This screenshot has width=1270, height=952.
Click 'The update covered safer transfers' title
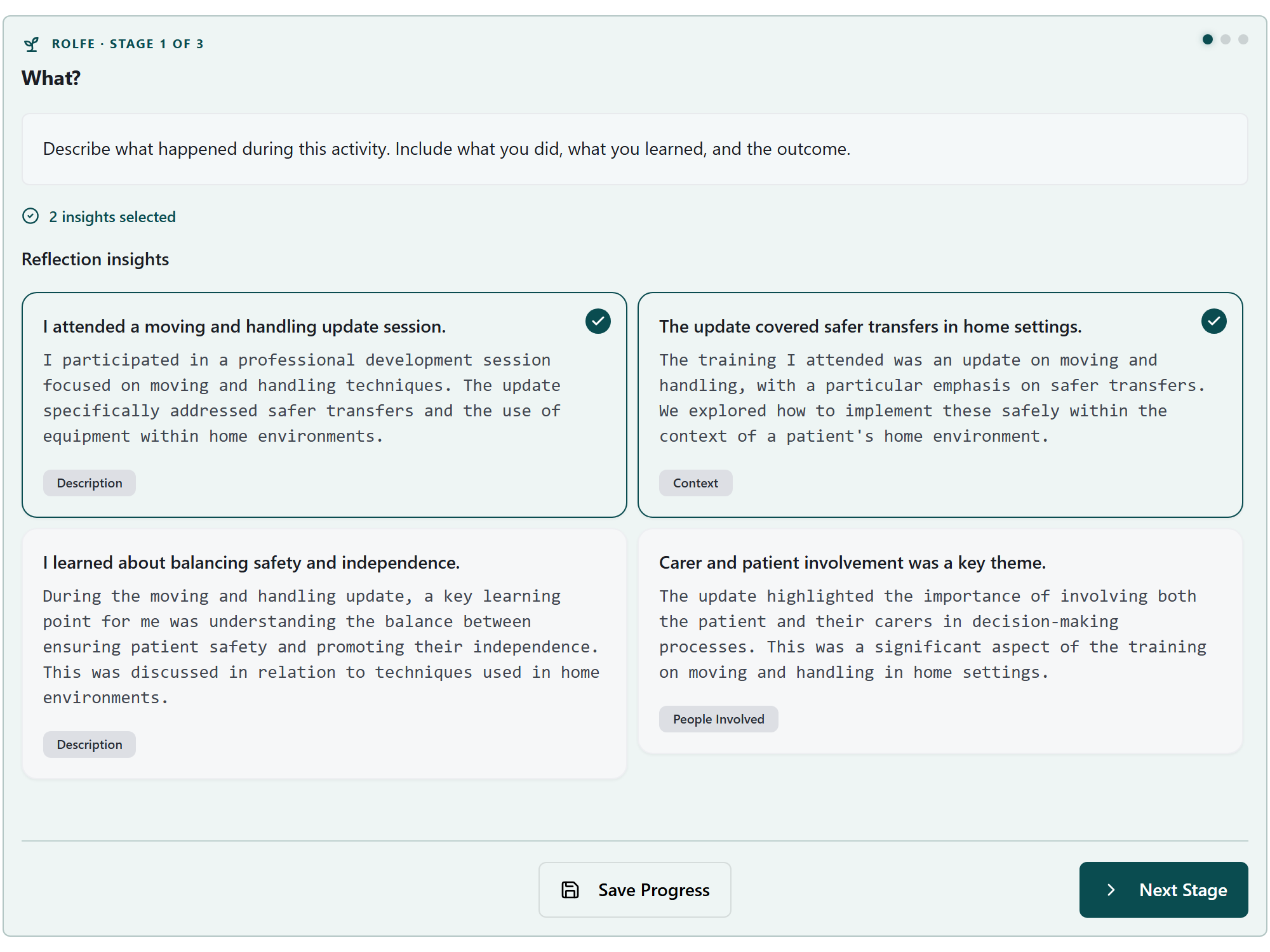(x=870, y=326)
